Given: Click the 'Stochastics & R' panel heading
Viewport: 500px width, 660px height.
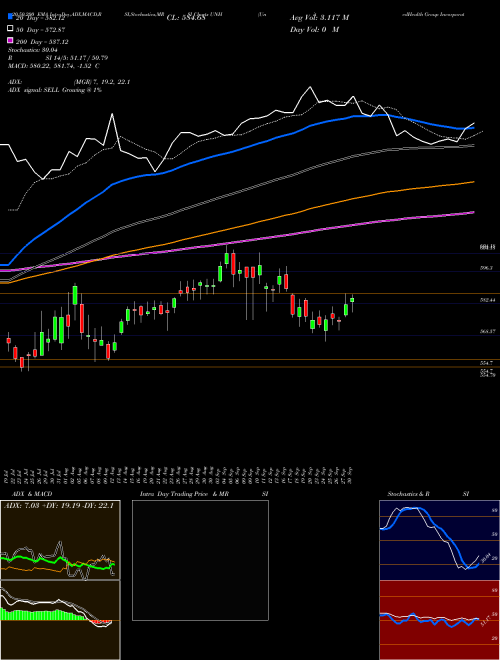Looking at the screenshot, I should point(408,494).
